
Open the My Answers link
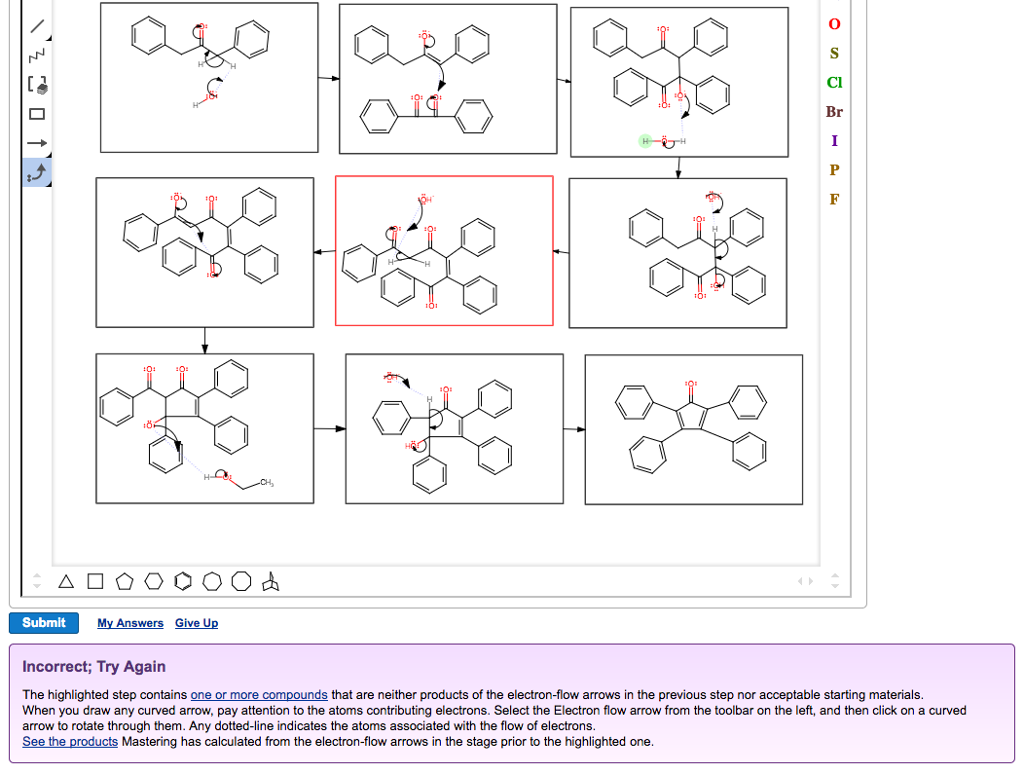(130, 623)
